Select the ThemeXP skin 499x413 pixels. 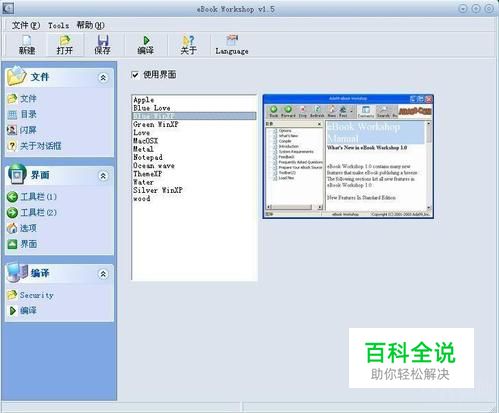click(147, 174)
